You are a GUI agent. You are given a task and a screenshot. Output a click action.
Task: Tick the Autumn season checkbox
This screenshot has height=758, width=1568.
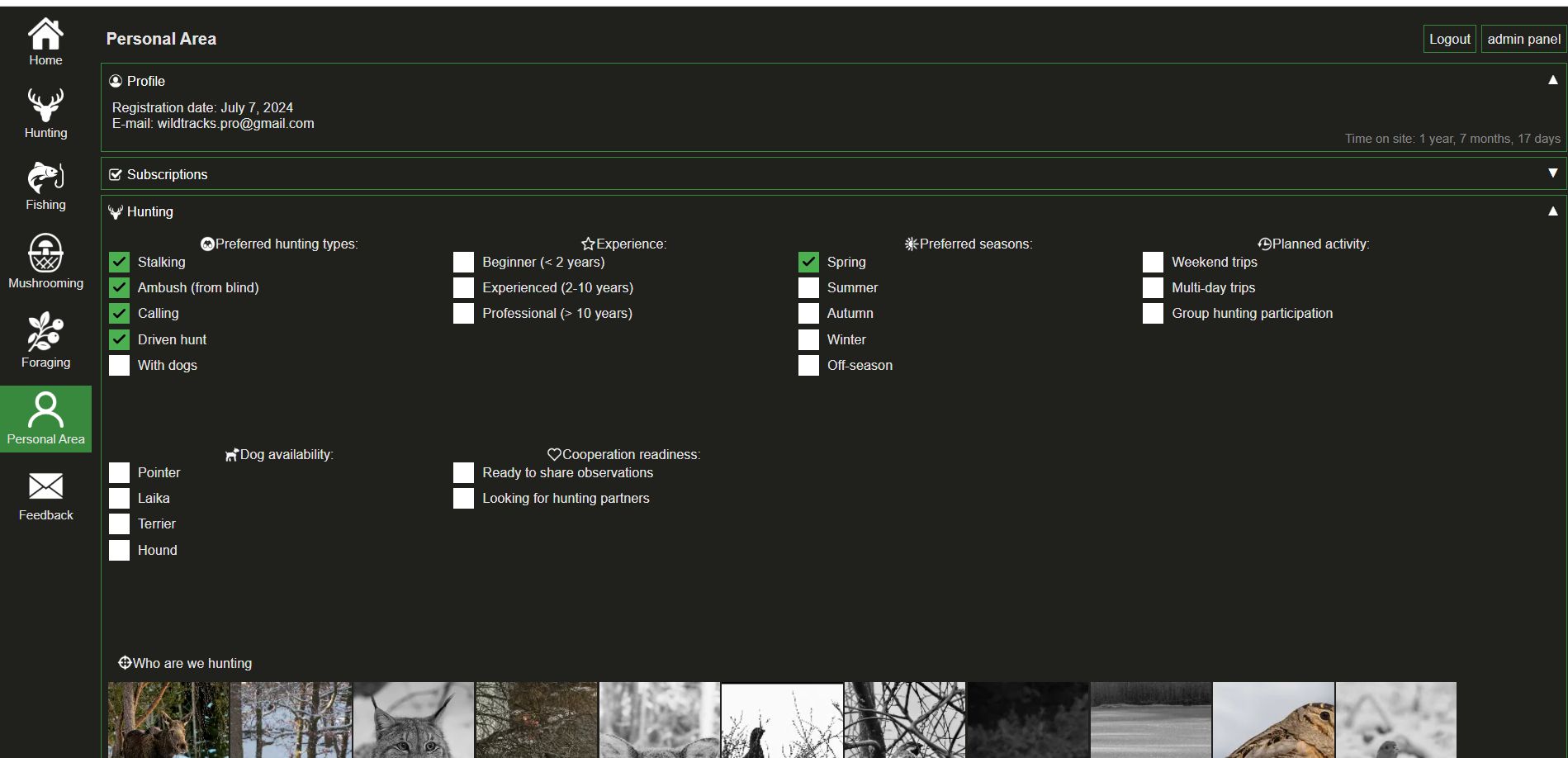(808, 313)
